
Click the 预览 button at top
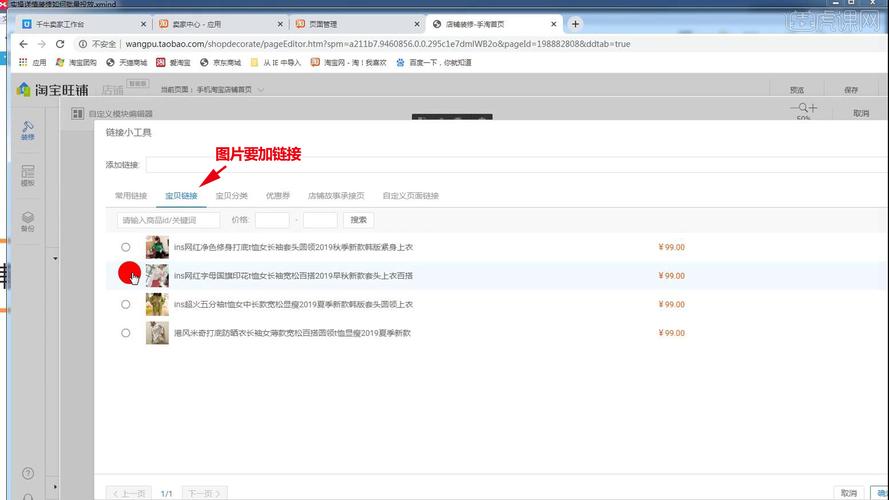pyautogui.click(x=797, y=90)
